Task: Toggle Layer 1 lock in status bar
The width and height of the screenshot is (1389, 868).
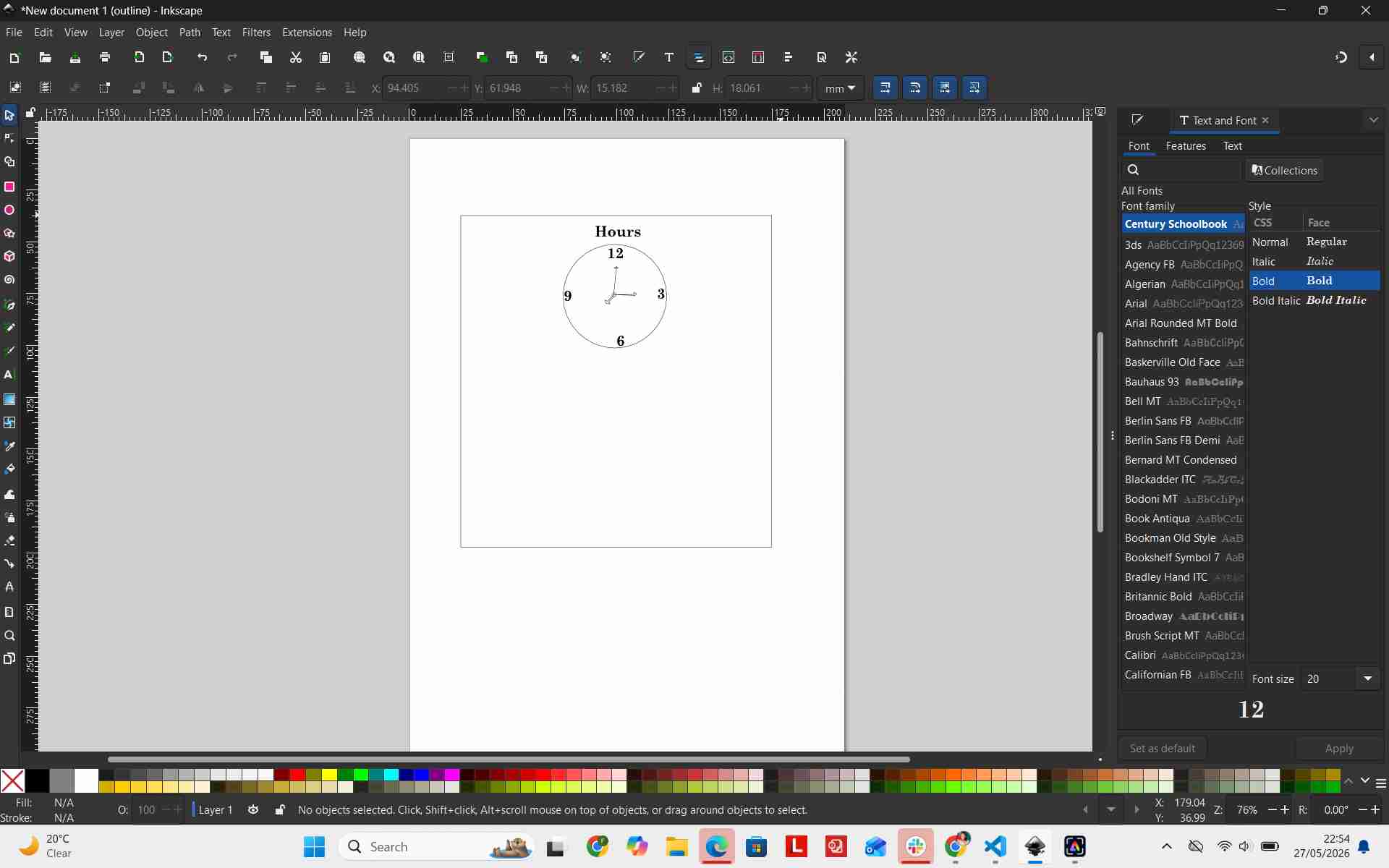Action: click(x=280, y=809)
